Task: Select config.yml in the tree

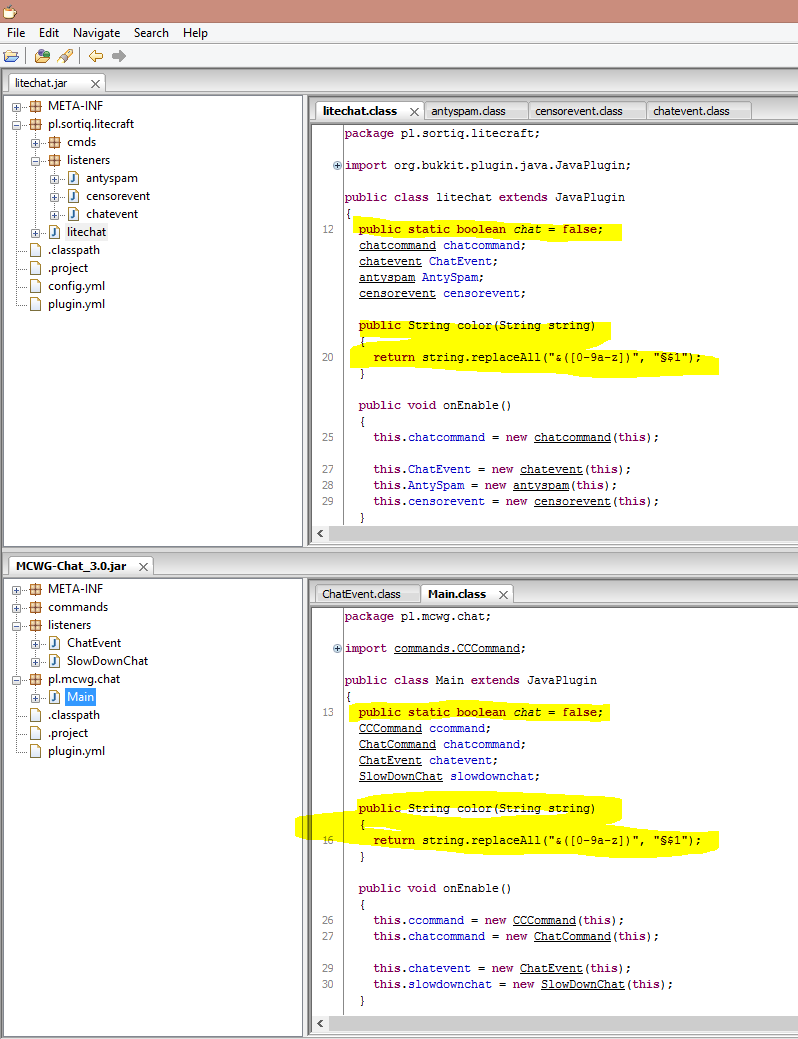Action: (x=76, y=286)
